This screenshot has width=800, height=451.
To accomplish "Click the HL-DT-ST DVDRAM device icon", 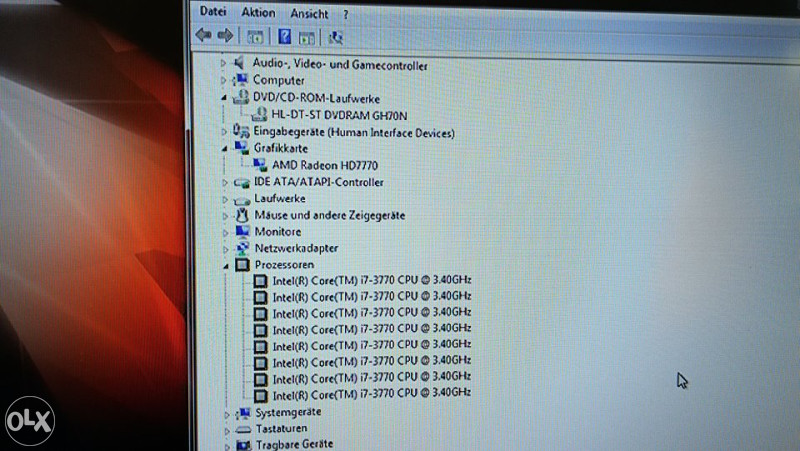I will tap(259, 114).
